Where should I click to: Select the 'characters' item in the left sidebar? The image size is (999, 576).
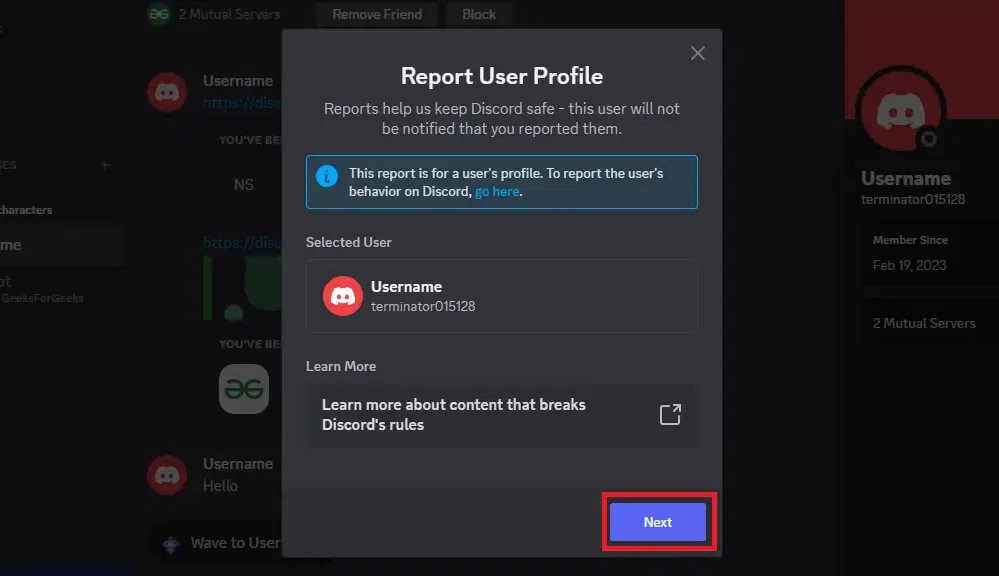click(26, 210)
